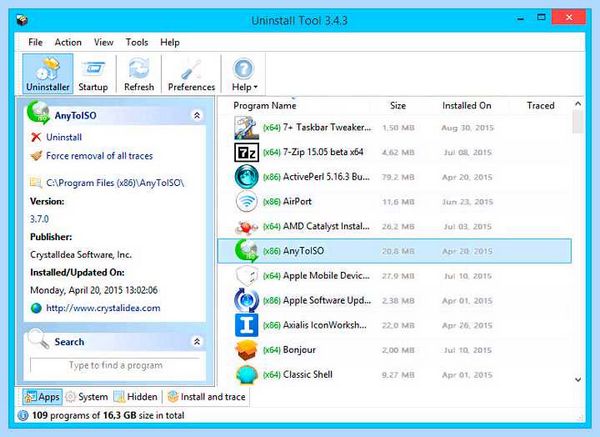Sort by the Size column header
600x437 pixels.
(398, 105)
